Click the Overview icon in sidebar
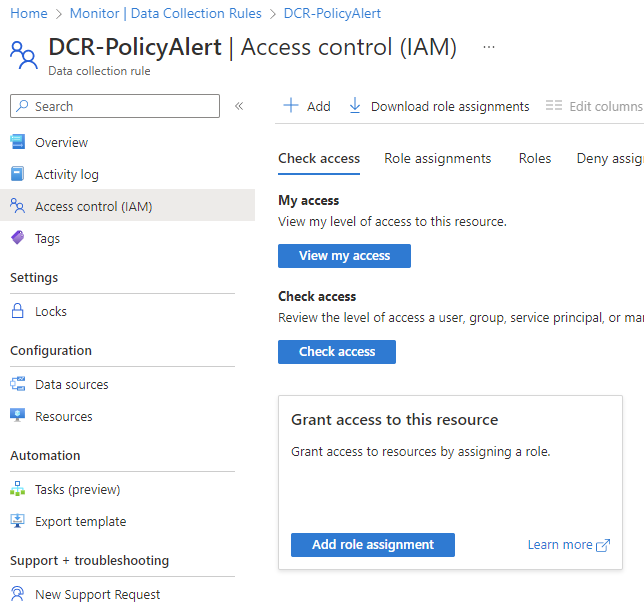The width and height of the screenshot is (644, 612). pyautogui.click(x=18, y=142)
